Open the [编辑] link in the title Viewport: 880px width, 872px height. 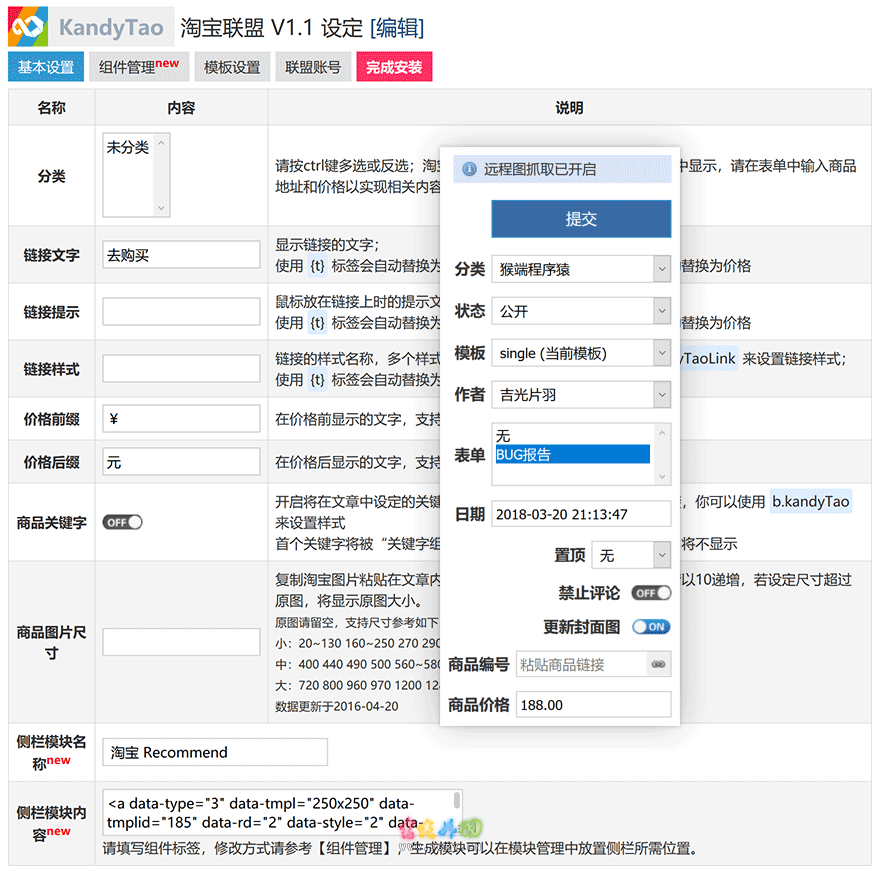tap(397, 27)
